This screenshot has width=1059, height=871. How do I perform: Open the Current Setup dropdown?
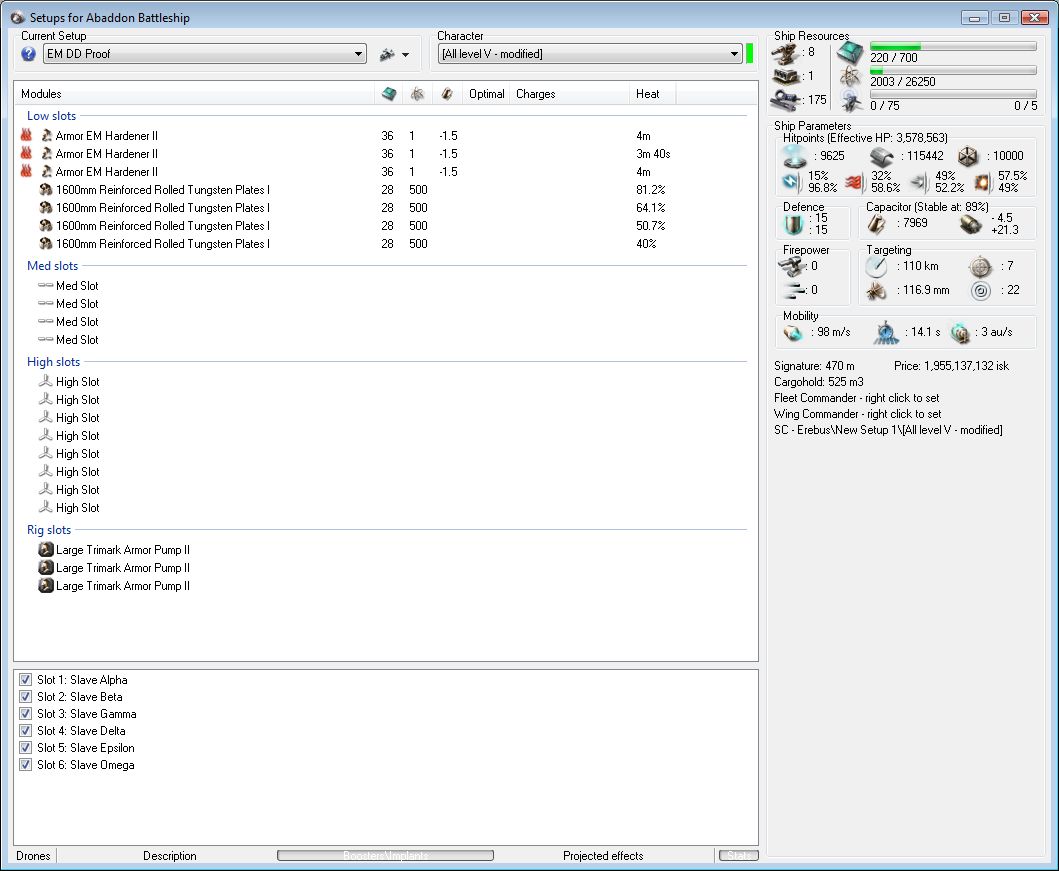pyautogui.click(x=359, y=54)
